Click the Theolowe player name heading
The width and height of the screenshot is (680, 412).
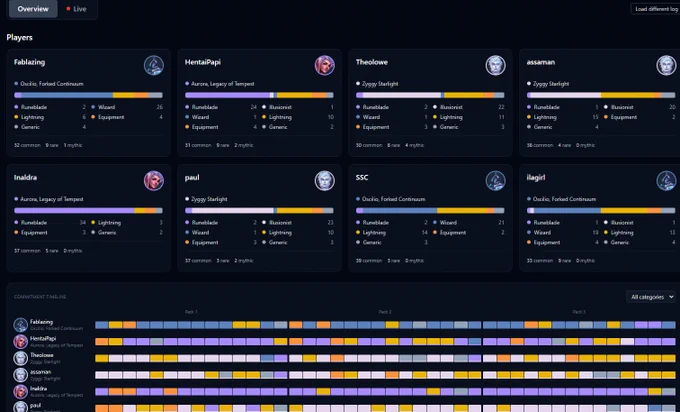[x=372, y=62]
